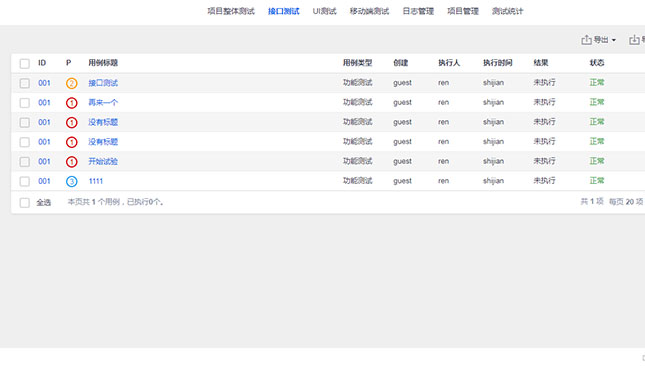Click 正常 status in the 再来一个 row
645x368 pixels.
click(x=597, y=102)
